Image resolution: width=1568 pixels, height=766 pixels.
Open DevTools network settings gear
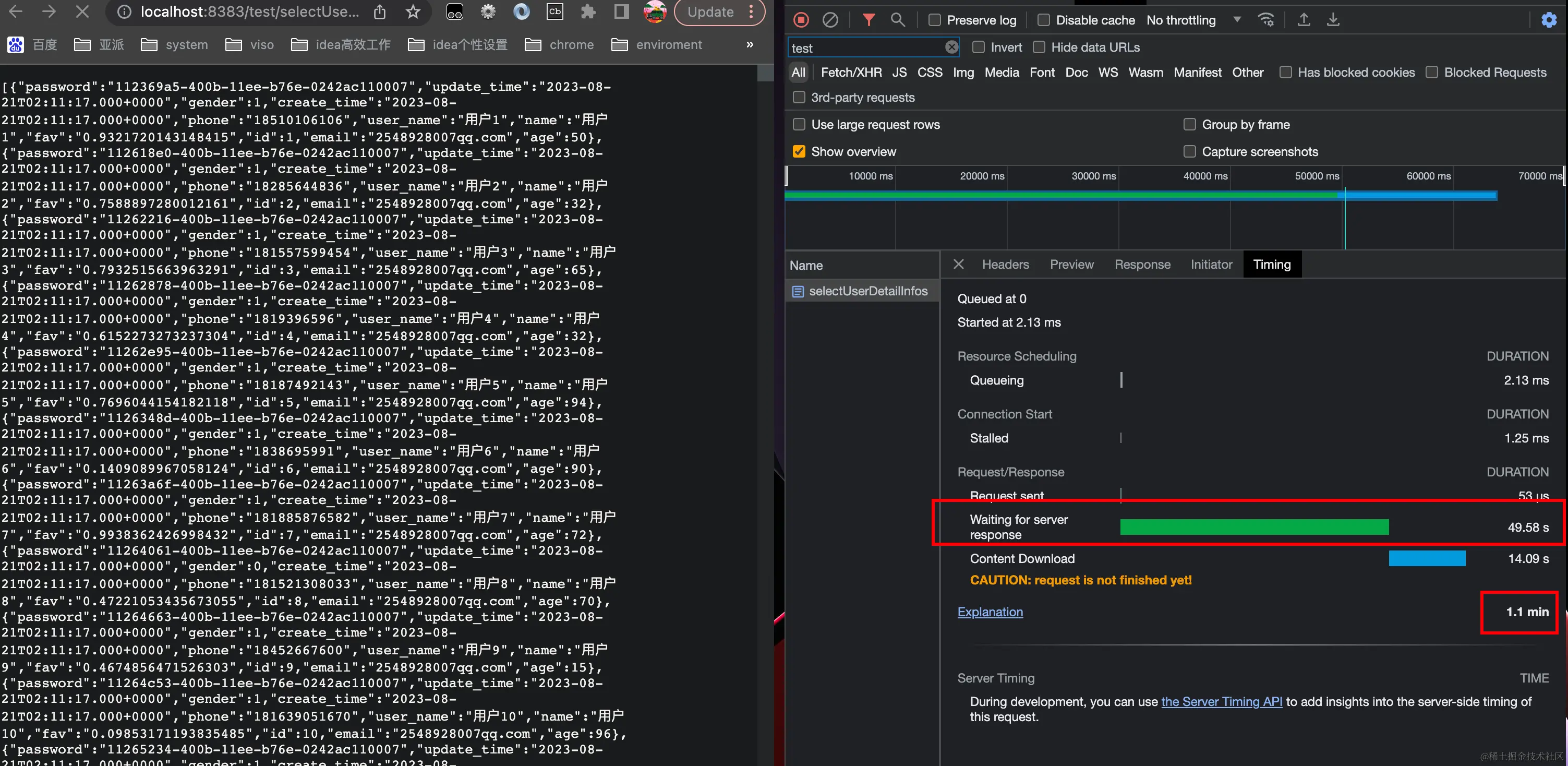click(1549, 20)
